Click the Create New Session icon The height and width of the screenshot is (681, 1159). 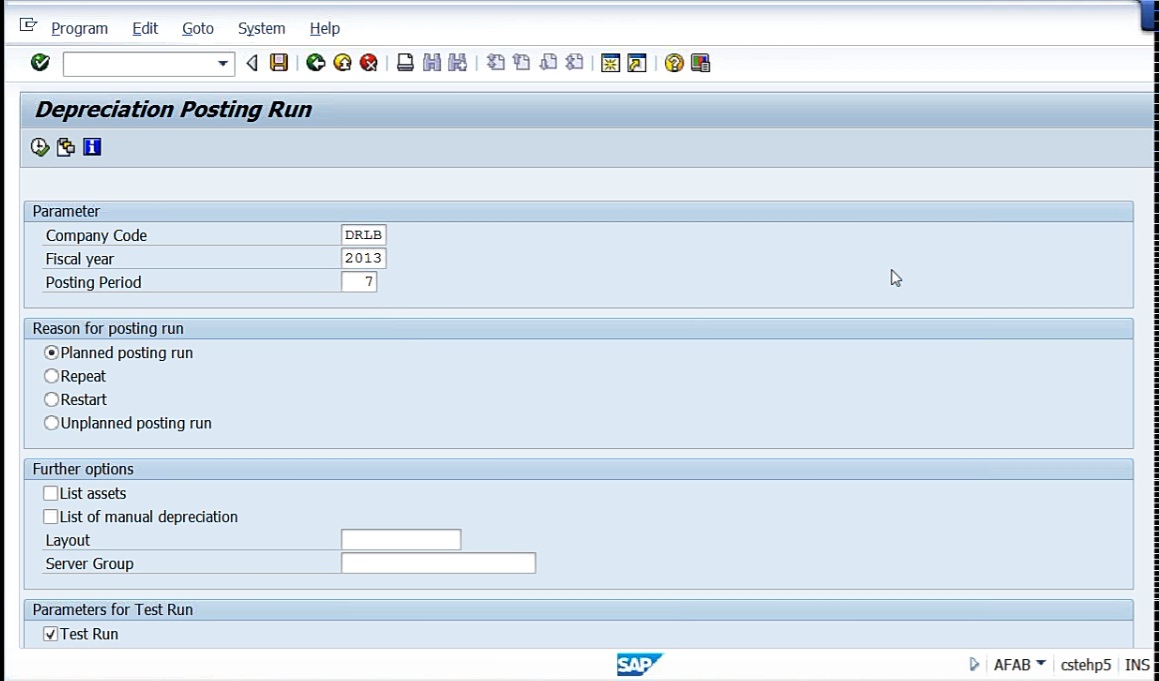click(x=611, y=63)
